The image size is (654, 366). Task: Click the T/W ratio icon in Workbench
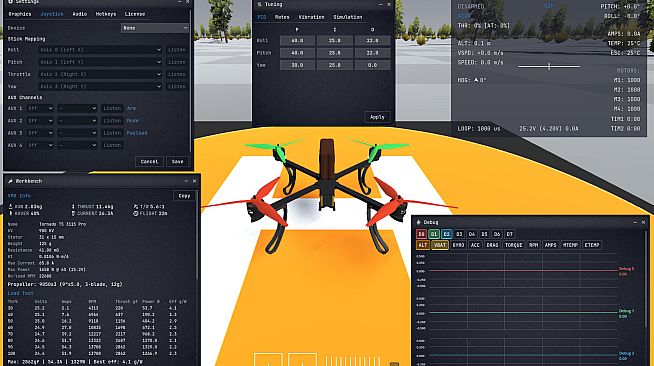point(136,207)
